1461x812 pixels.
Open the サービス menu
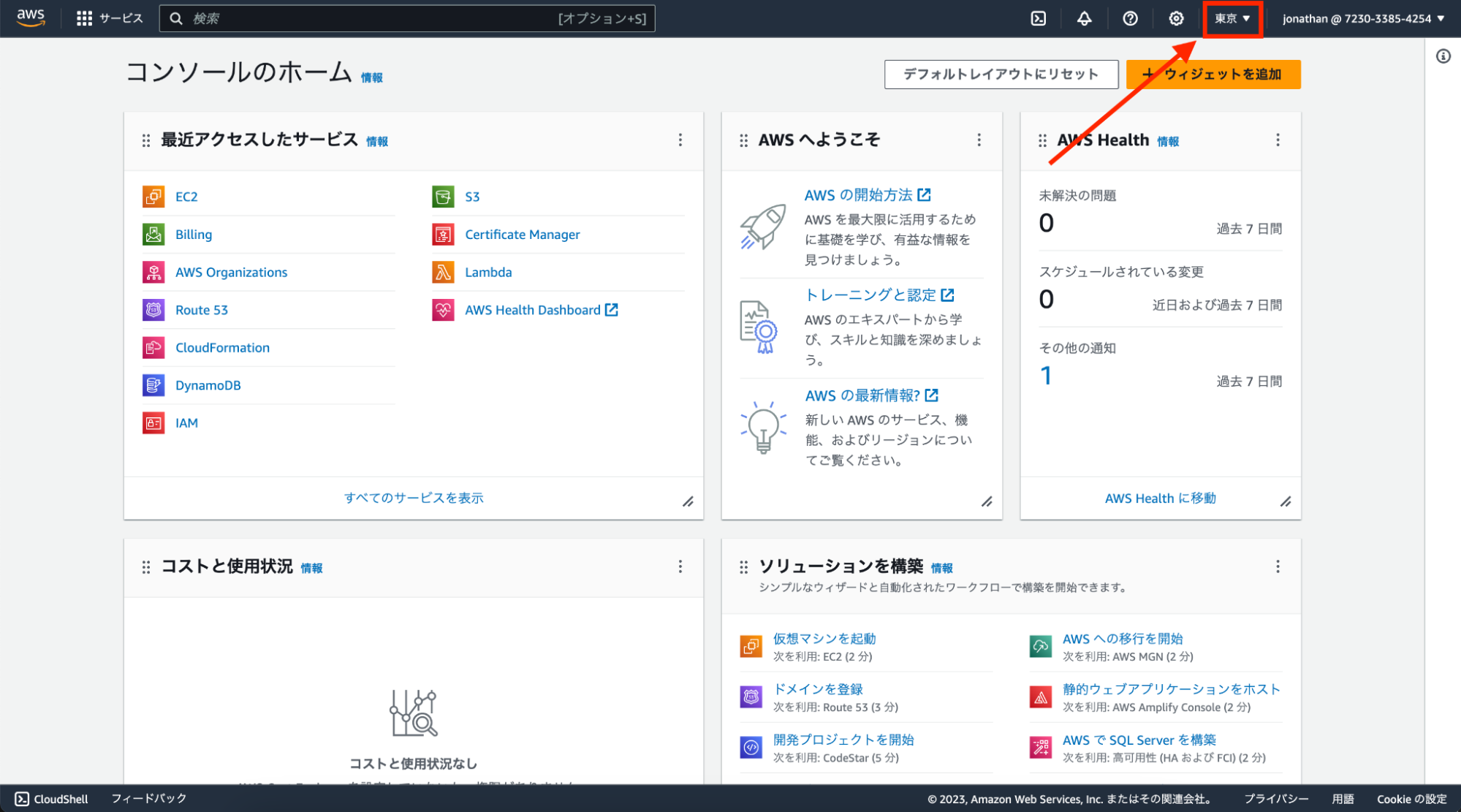click(x=110, y=18)
